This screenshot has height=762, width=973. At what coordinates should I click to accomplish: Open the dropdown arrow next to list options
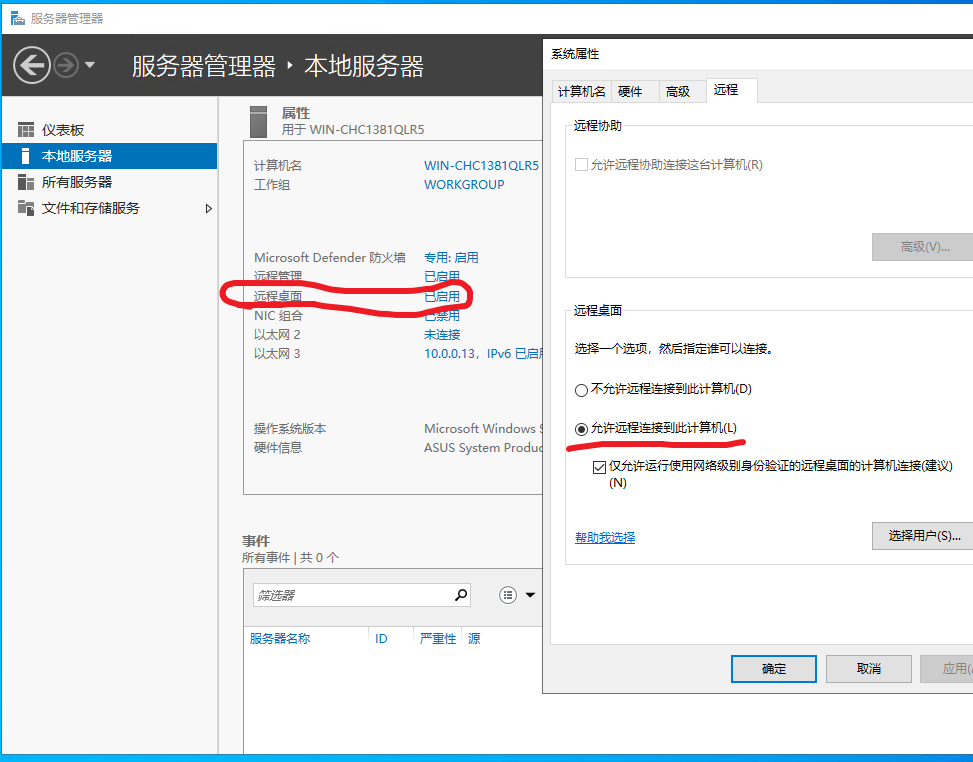pyautogui.click(x=530, y=595)
